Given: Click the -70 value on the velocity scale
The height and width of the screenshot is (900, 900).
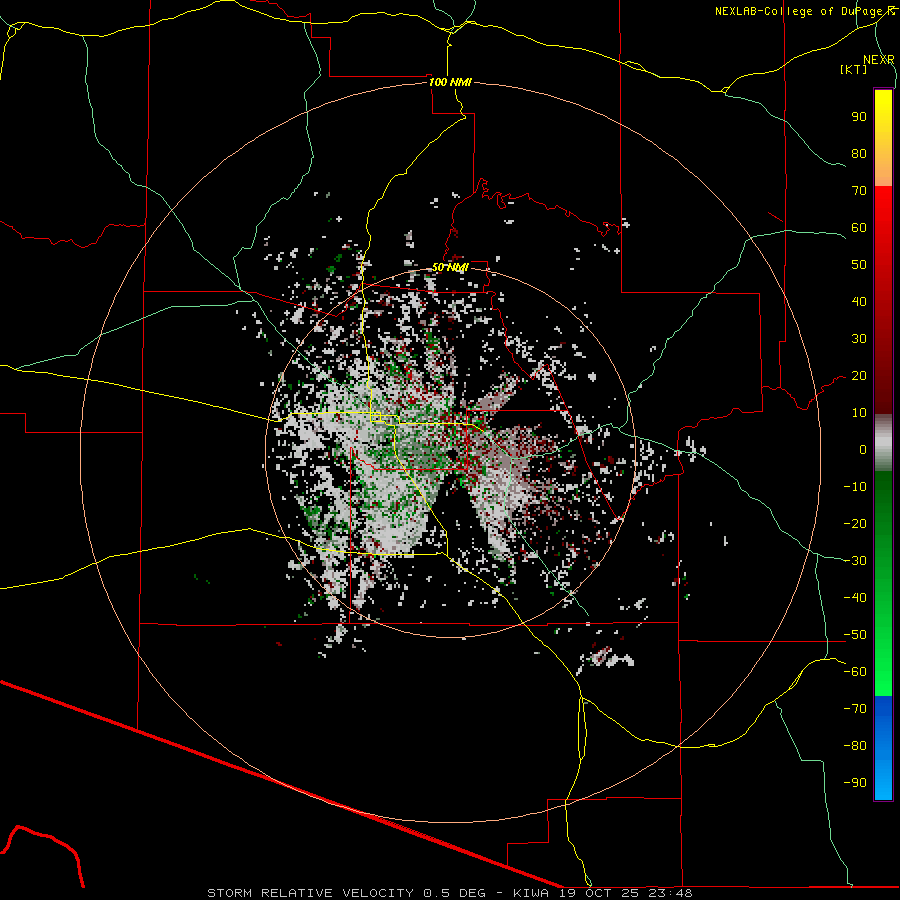Looking at the screenshot, I should tap(855, 709).
